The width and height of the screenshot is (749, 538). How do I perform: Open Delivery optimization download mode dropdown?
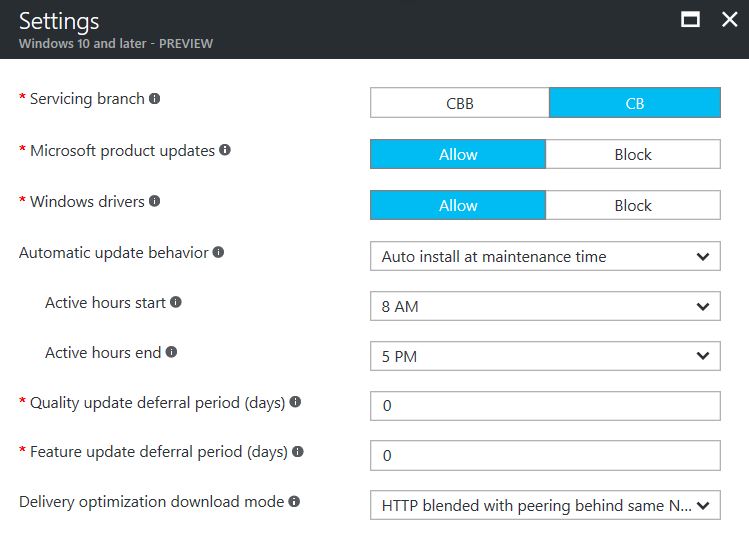[x=545, y=505]
